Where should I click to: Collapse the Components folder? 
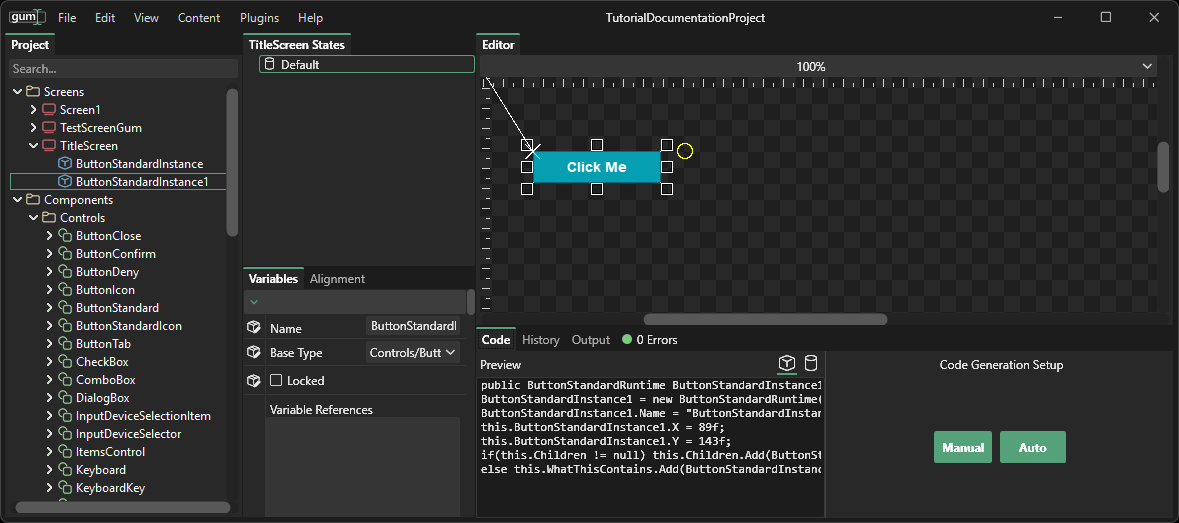[x=17, y=200]
